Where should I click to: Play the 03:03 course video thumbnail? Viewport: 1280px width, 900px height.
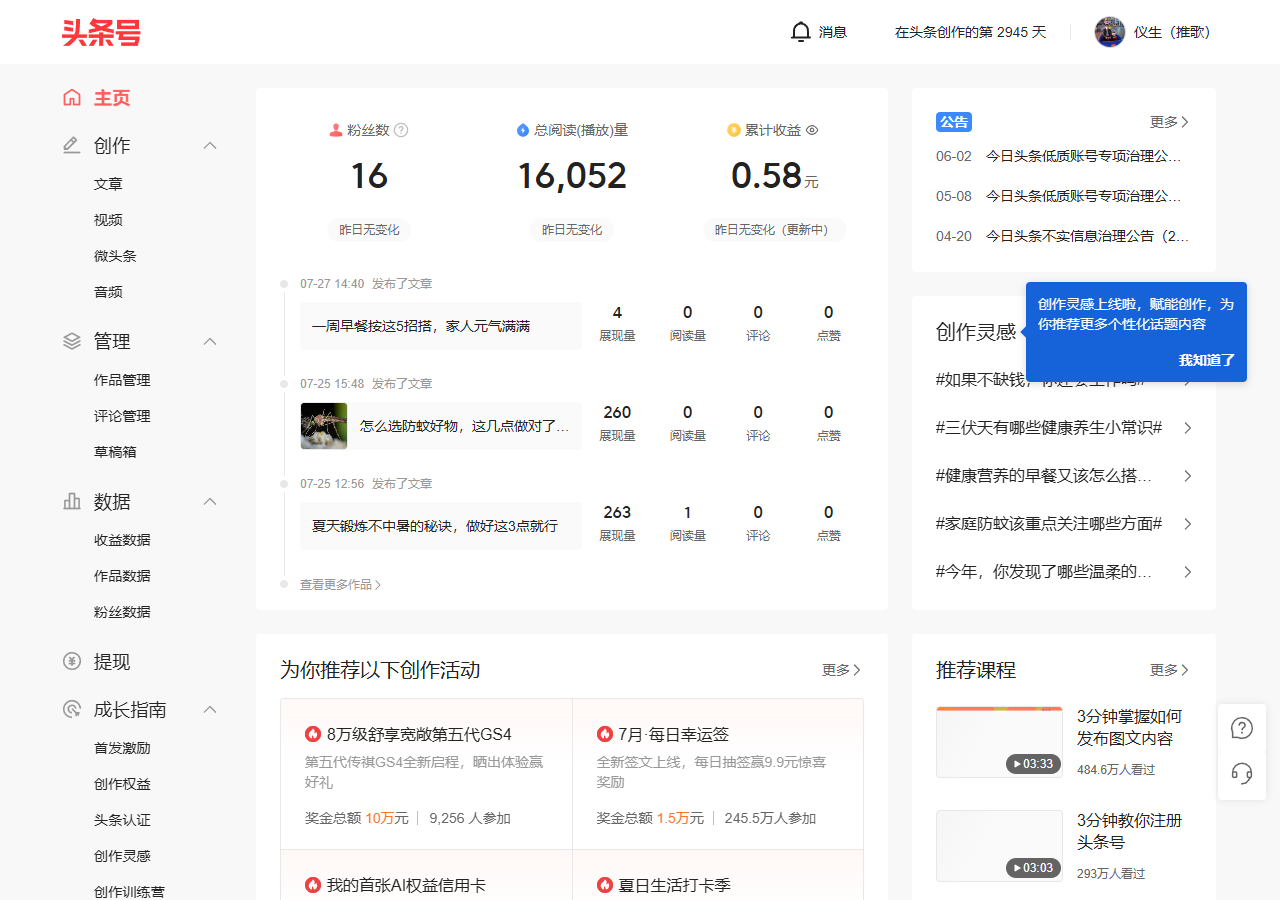(x=999, y=846)
